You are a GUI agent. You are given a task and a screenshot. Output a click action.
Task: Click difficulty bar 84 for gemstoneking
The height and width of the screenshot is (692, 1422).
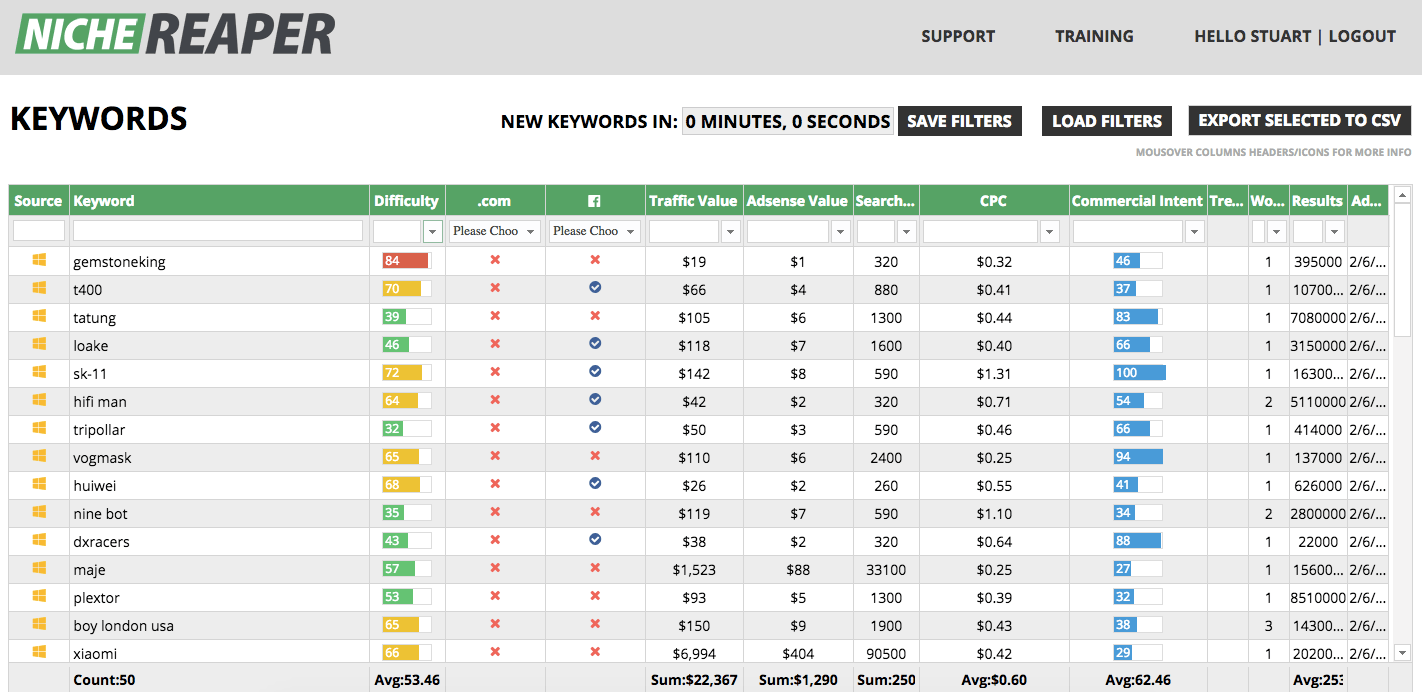pos(406,261)
